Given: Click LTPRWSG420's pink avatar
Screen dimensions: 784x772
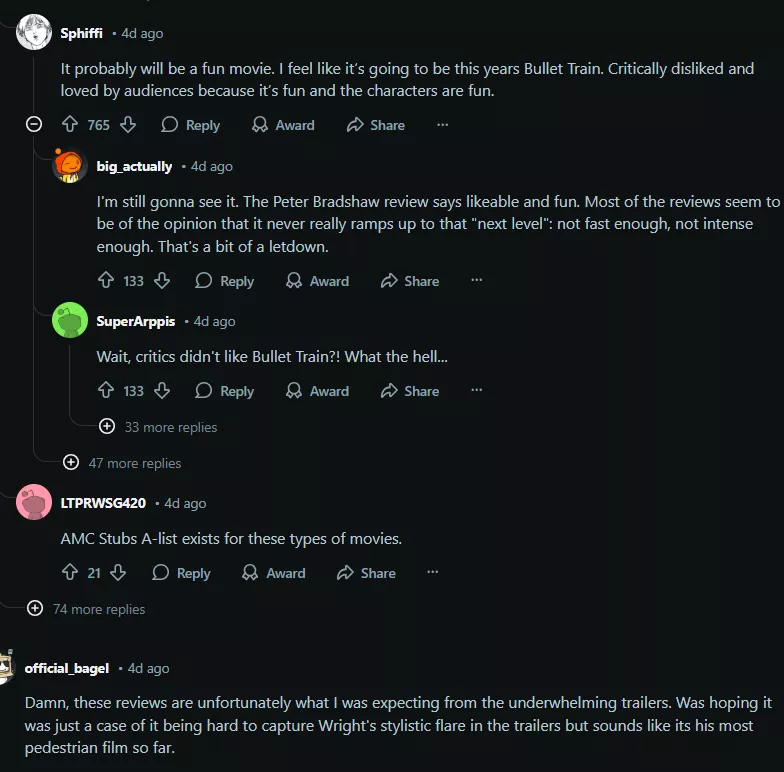Looking at the screenshot, I should 34,502.
